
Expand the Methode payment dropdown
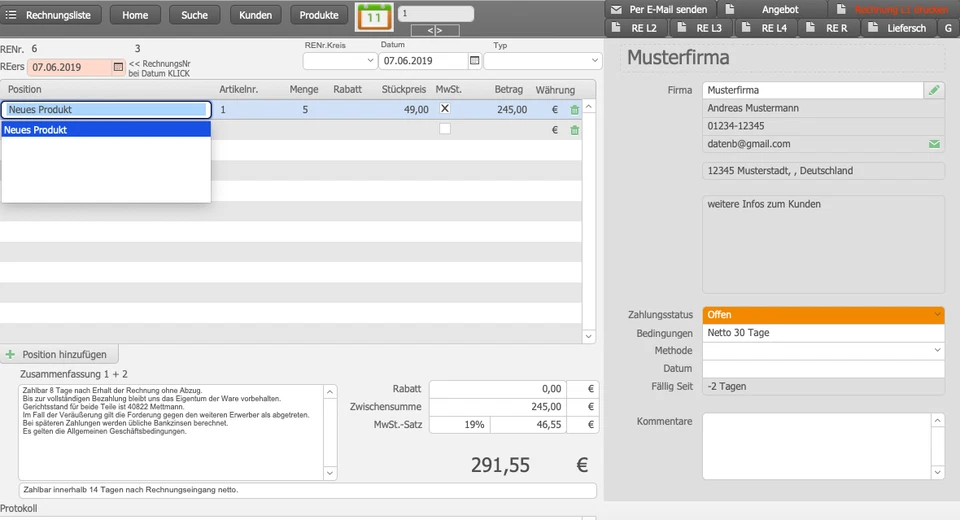tap(823, 351)
